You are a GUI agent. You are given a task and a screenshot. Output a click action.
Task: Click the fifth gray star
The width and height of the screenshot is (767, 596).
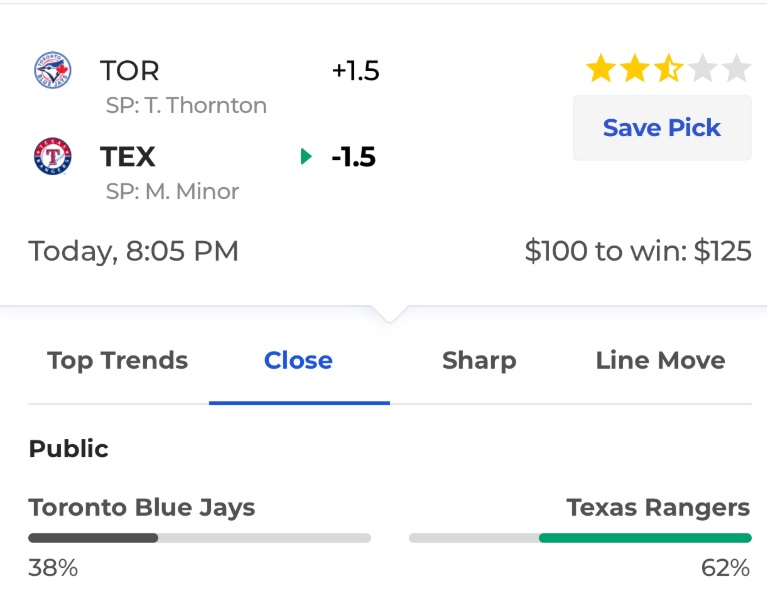point(736,69)
